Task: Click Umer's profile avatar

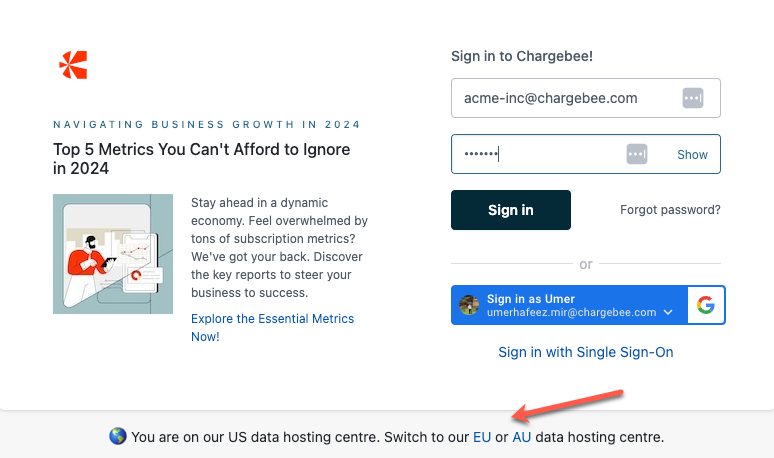Action: point(469,306)
